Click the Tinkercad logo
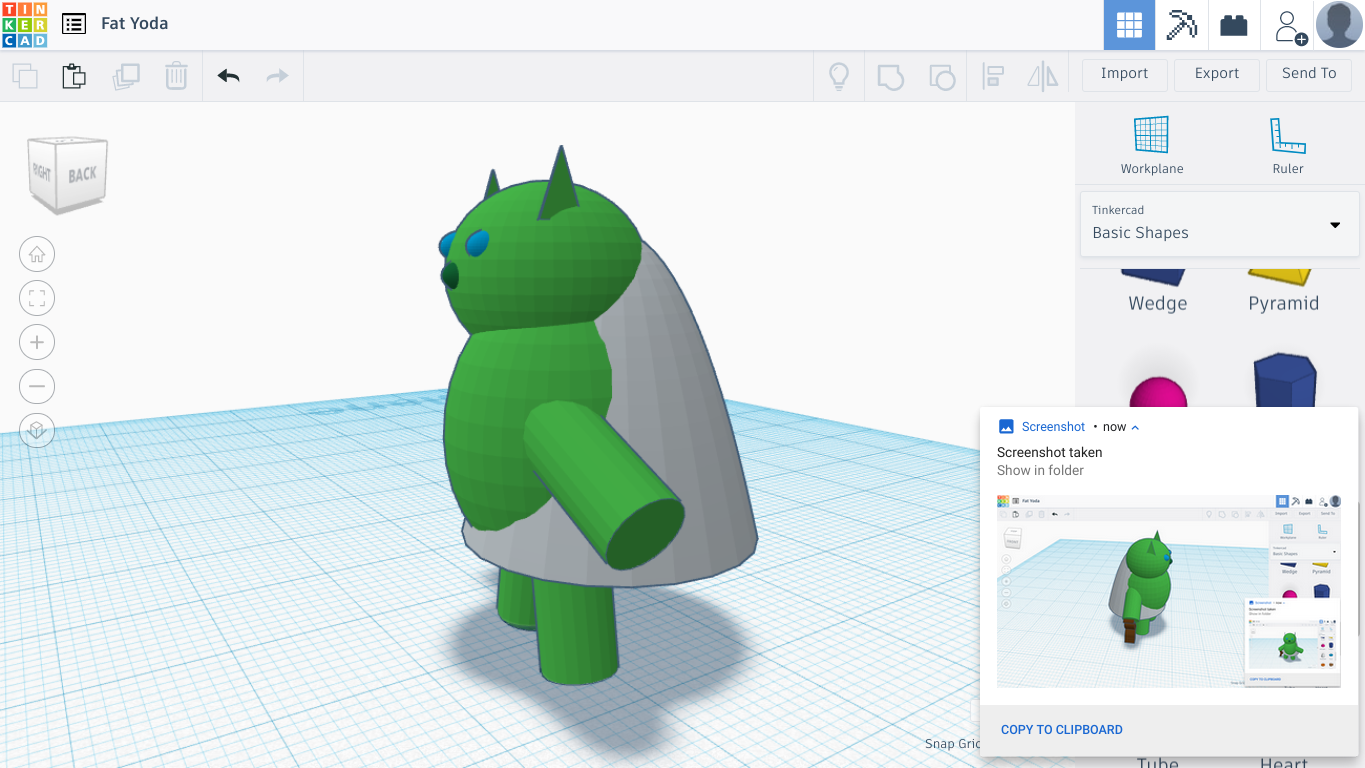The height and width of the screenshot is (768, 1365). [24, 24]
